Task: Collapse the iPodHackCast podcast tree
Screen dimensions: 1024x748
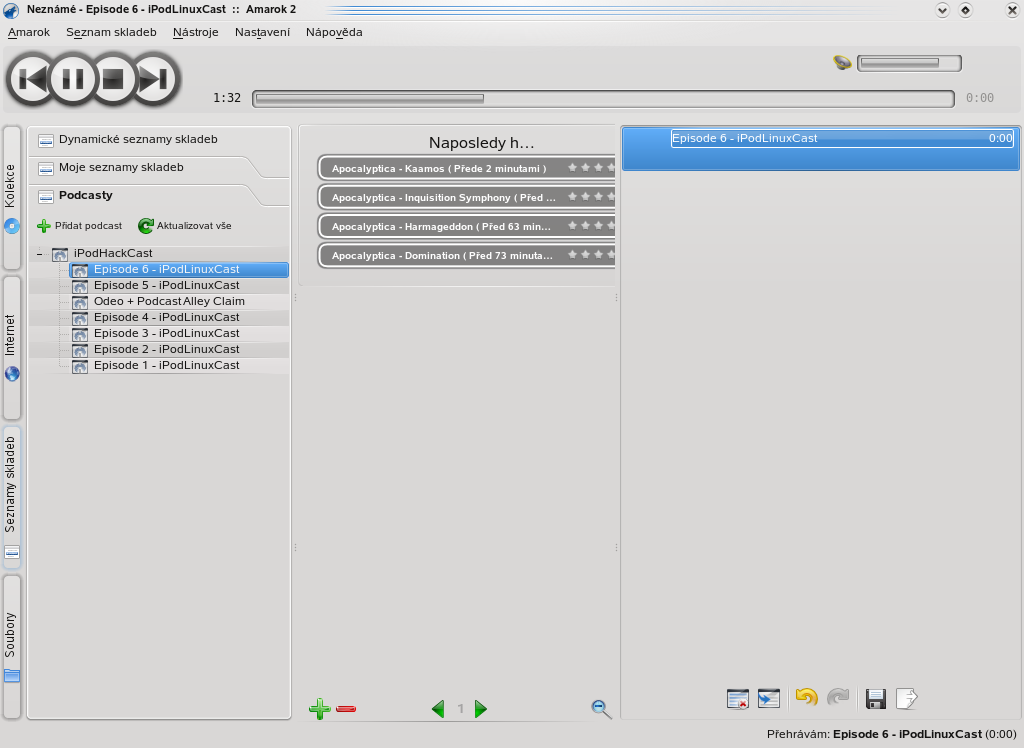Action: tap(40, 254)
